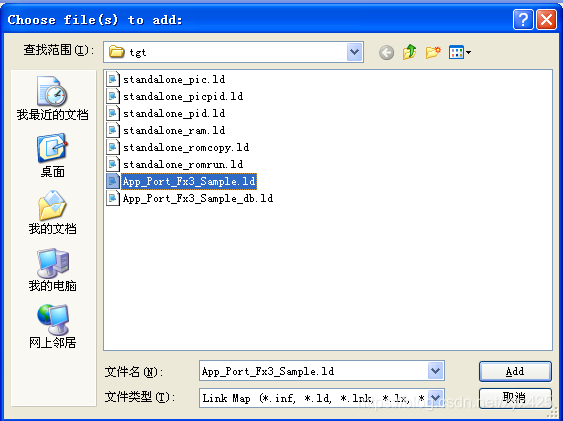Select standalone_romrun.ld file name
Screen dimensions: 563x421
(183, 164)
